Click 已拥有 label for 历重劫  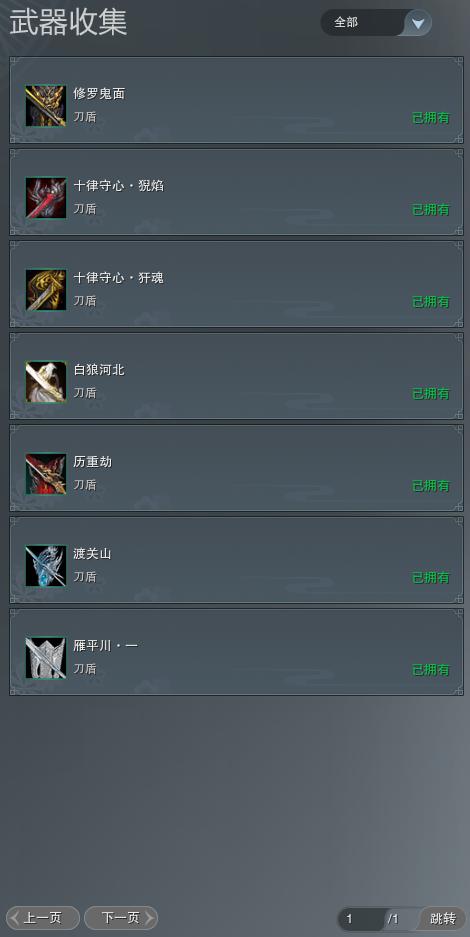[x=431, y=486]
